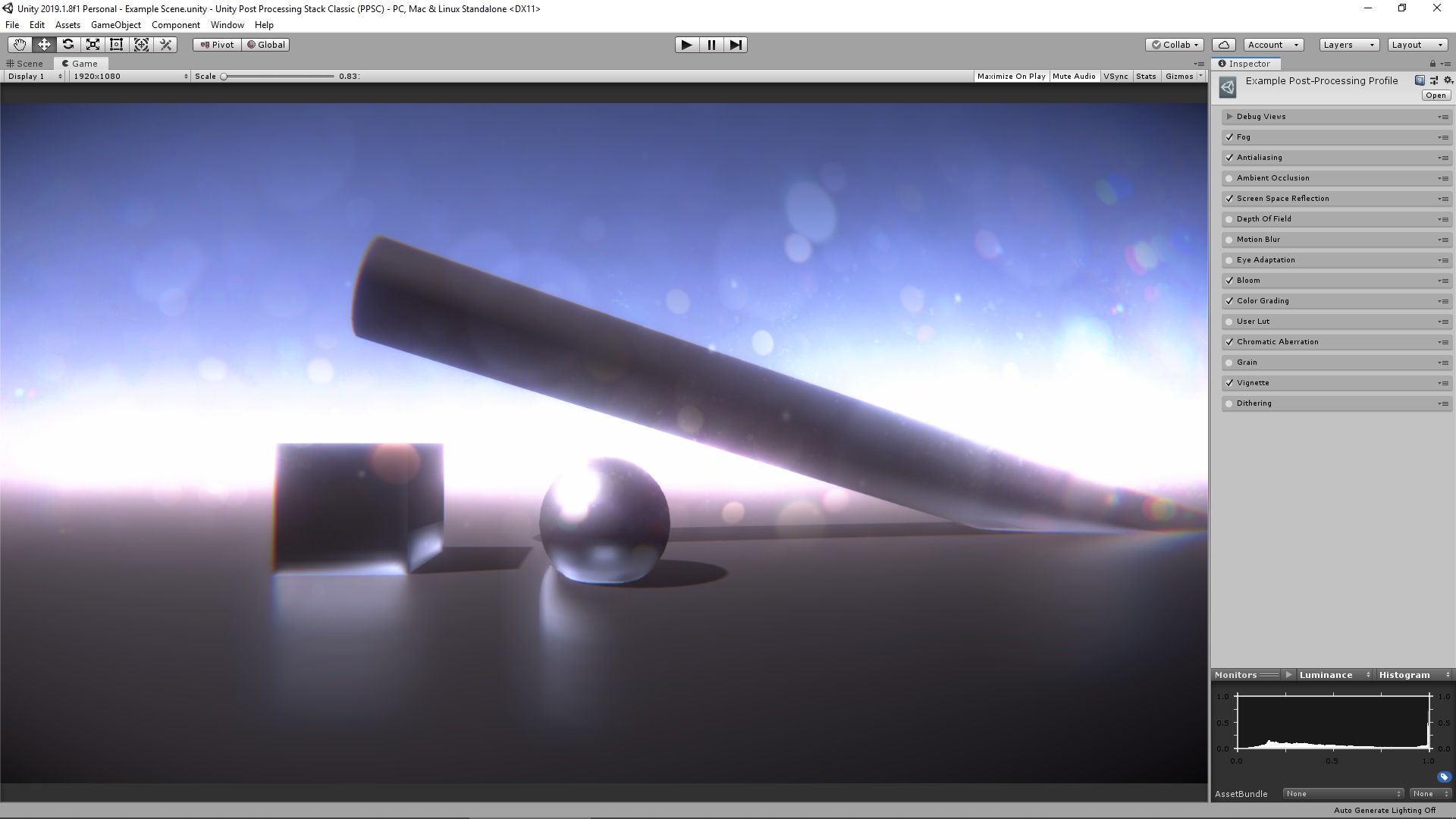Viewport: 1456px width, 819px height.
Task: Select the Rect Transform tool
Action: pos(117,45)
